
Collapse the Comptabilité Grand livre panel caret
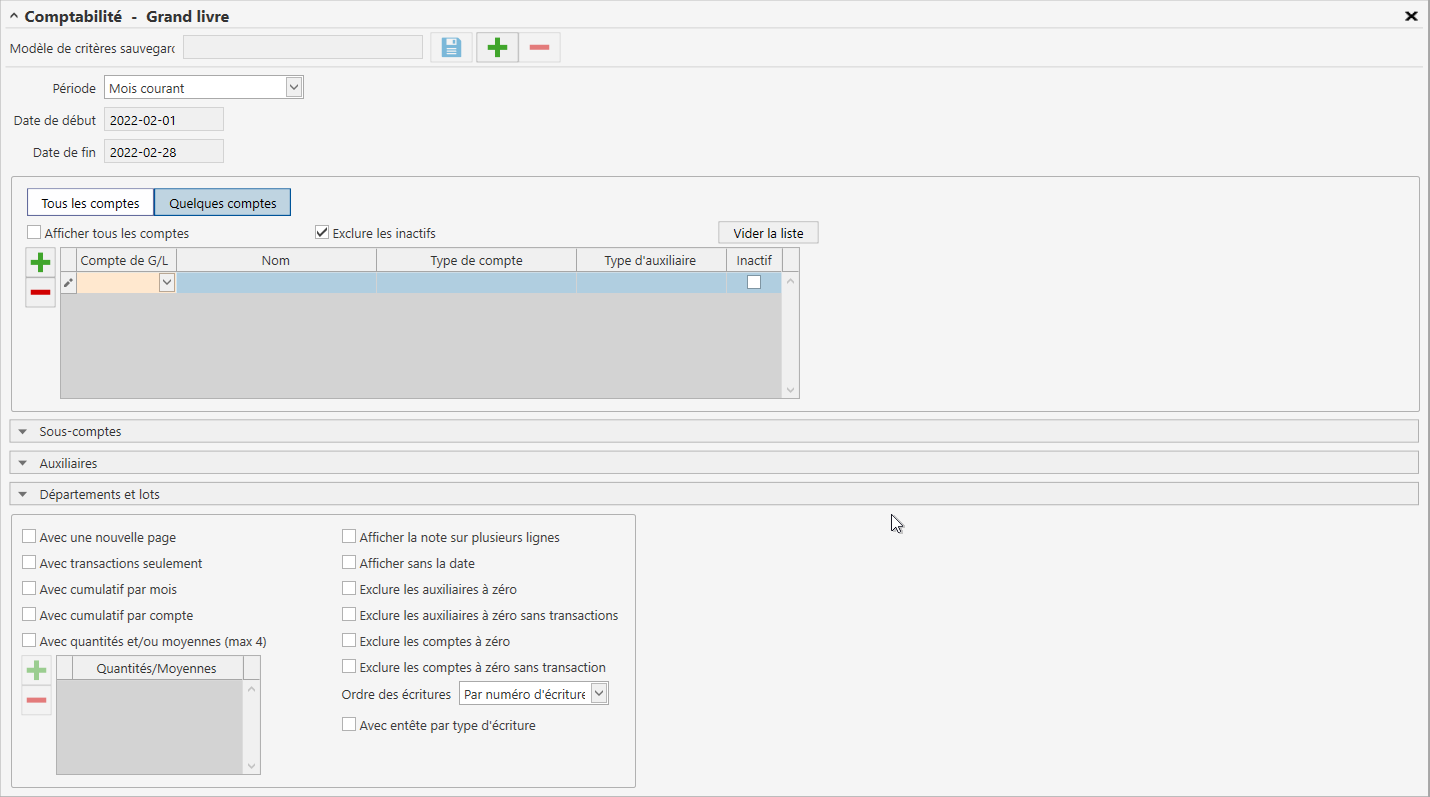[x=14, y=16]
